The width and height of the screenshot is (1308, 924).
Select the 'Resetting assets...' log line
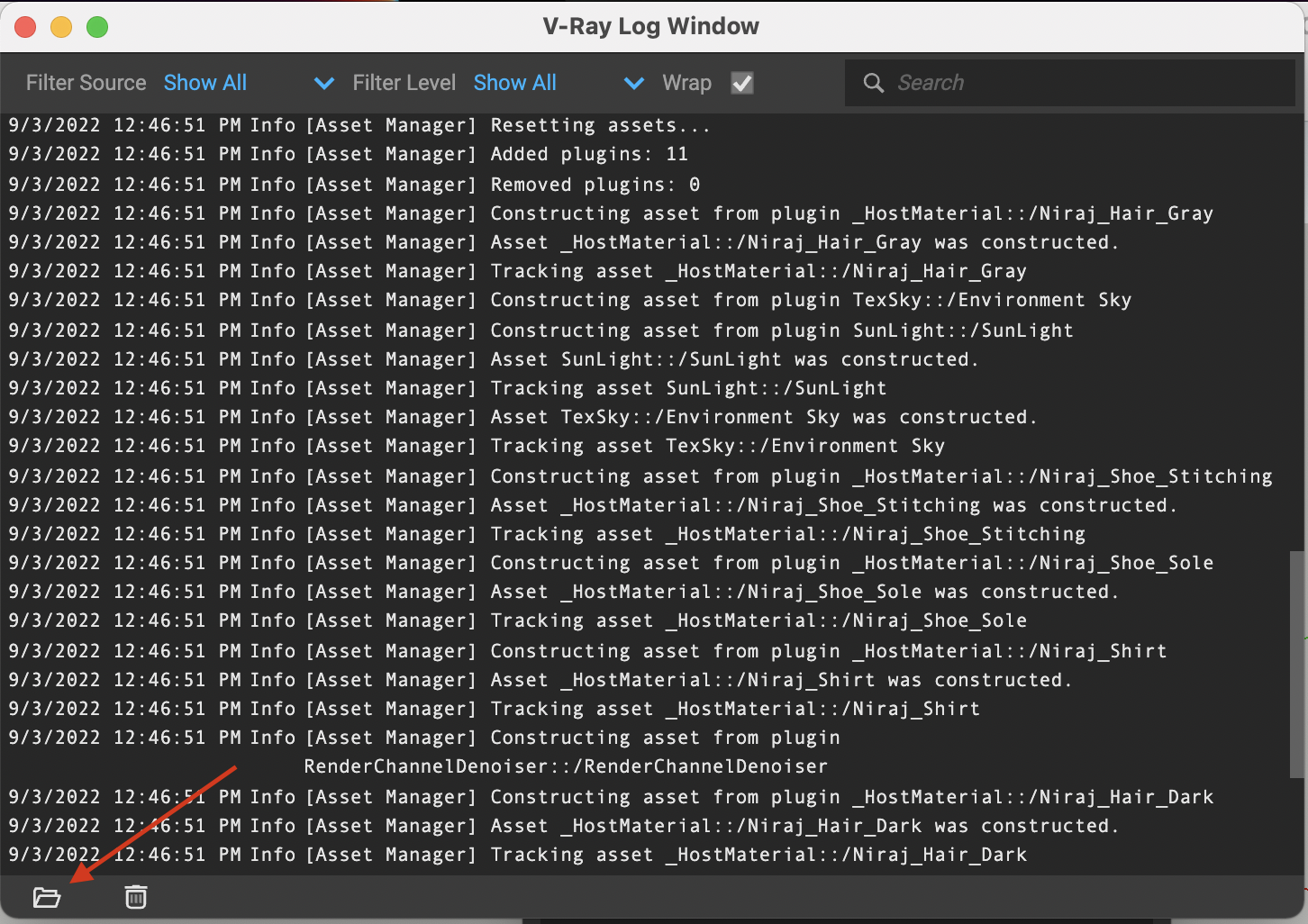tap(360, 125)
